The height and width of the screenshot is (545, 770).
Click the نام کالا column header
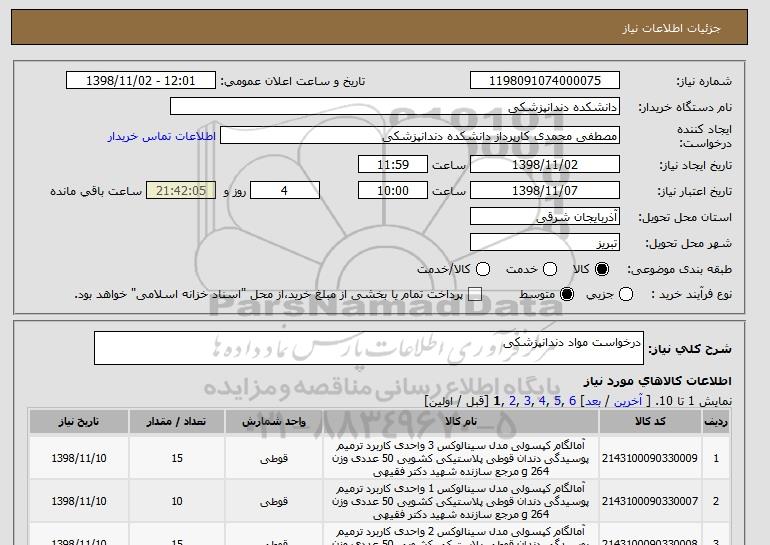click(x=461, y=422)
